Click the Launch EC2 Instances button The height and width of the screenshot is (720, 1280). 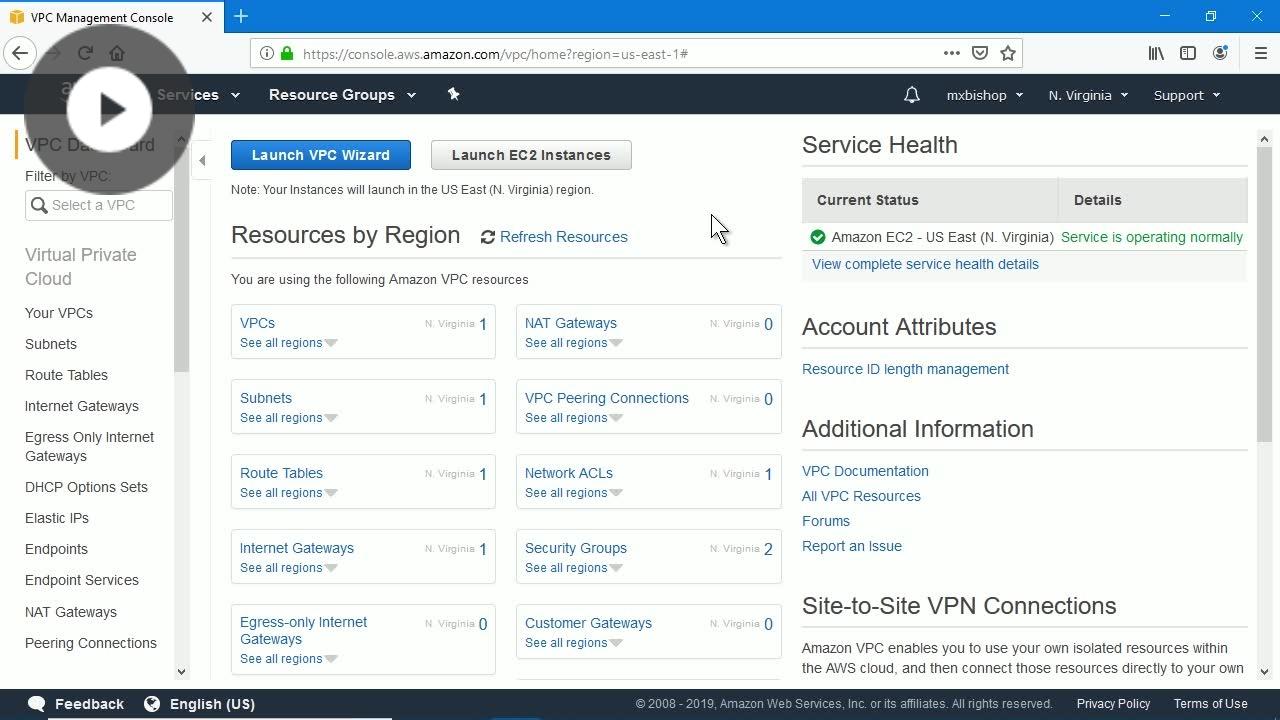(531, 155)
